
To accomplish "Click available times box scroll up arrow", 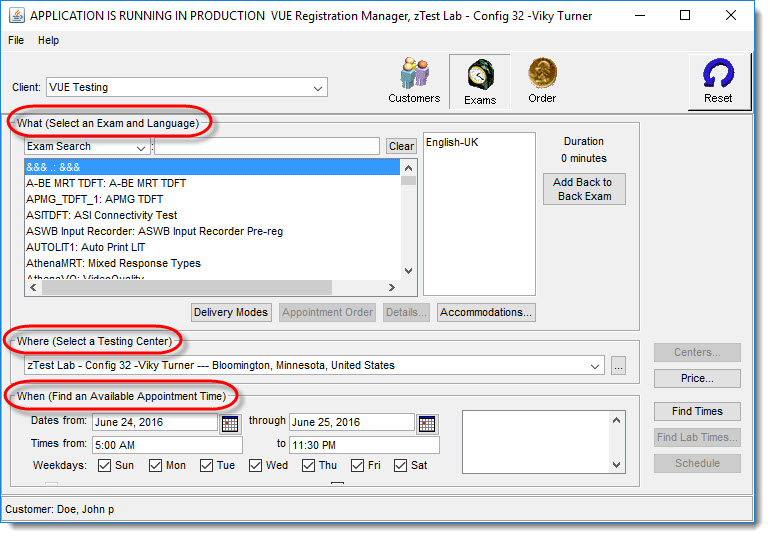I will [617, 421].
